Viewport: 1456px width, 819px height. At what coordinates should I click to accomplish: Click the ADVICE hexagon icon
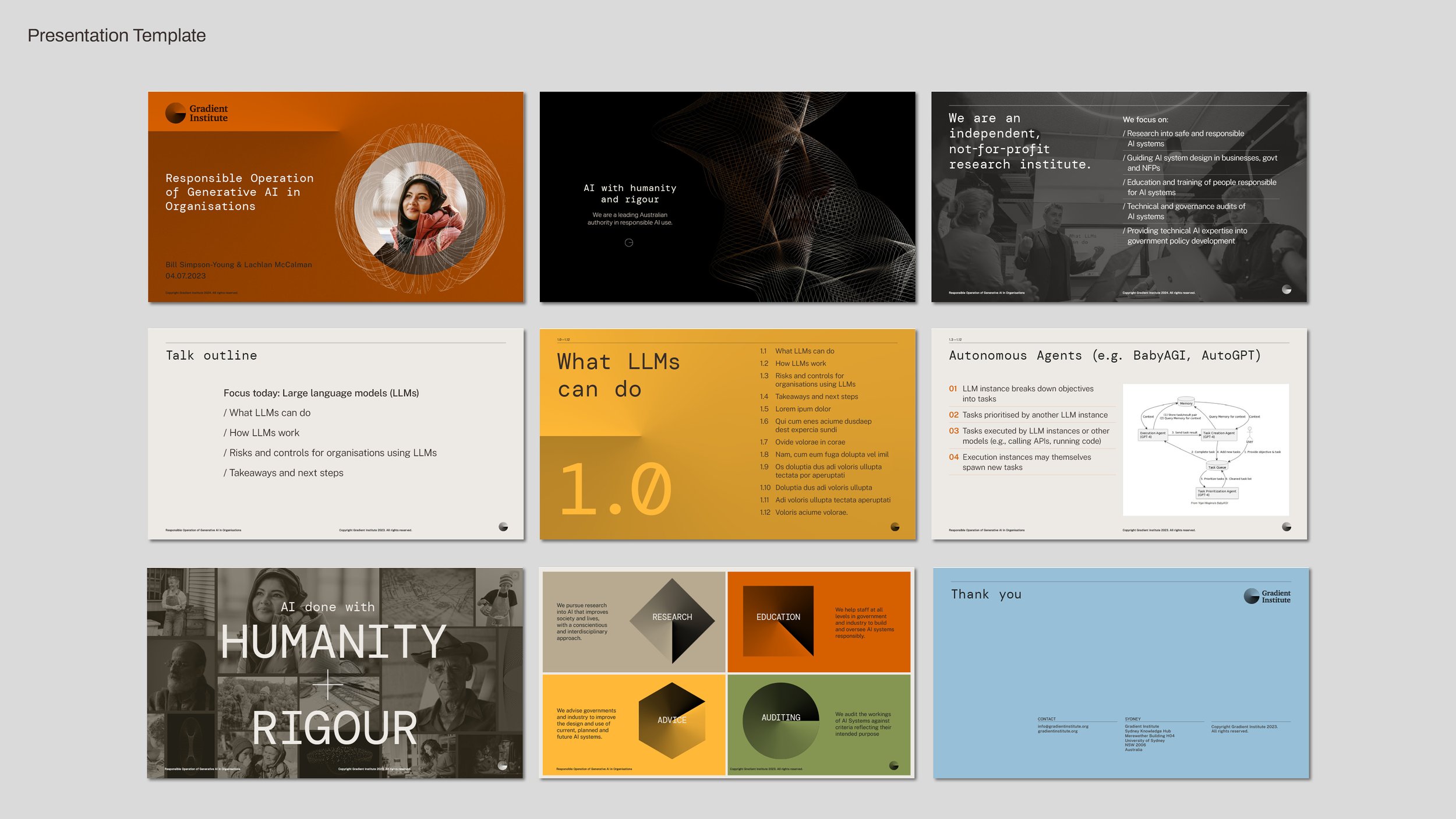click(671, 720)
